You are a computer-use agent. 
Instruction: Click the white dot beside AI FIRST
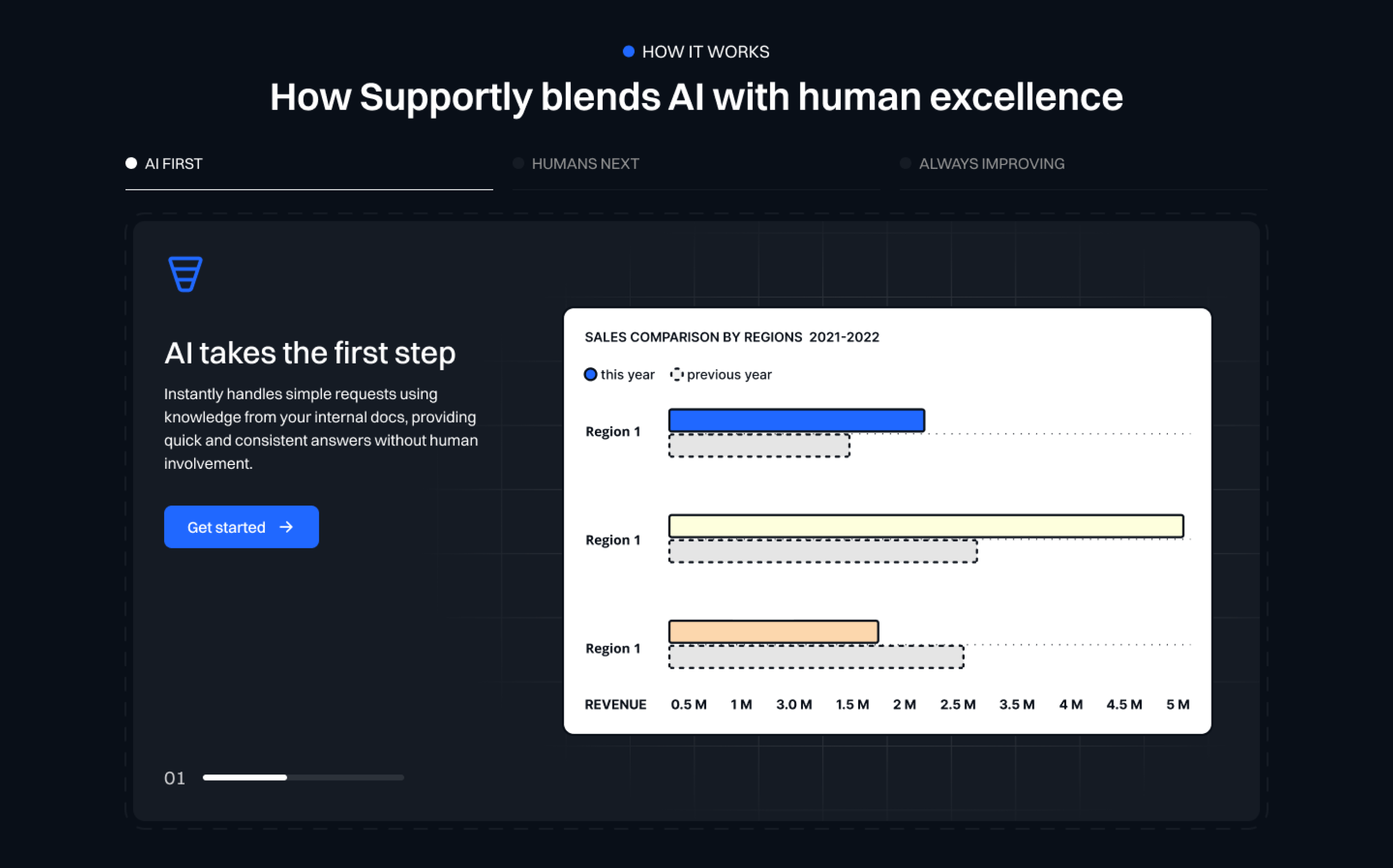click(x=132, y=164)
